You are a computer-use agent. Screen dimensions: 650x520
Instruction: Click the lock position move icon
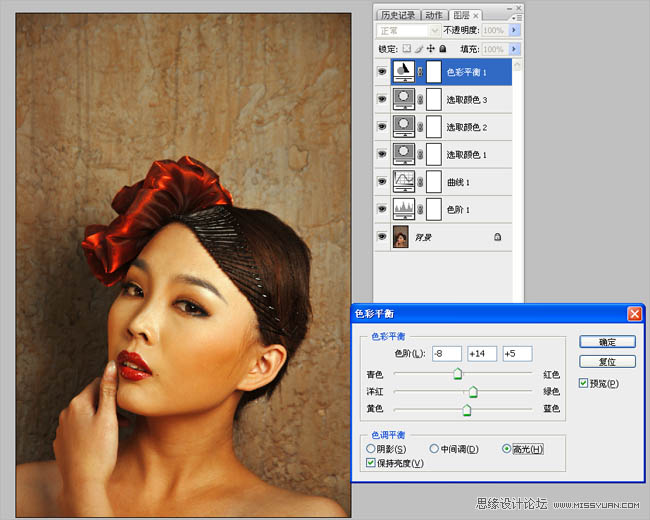[x=431, y=48]
